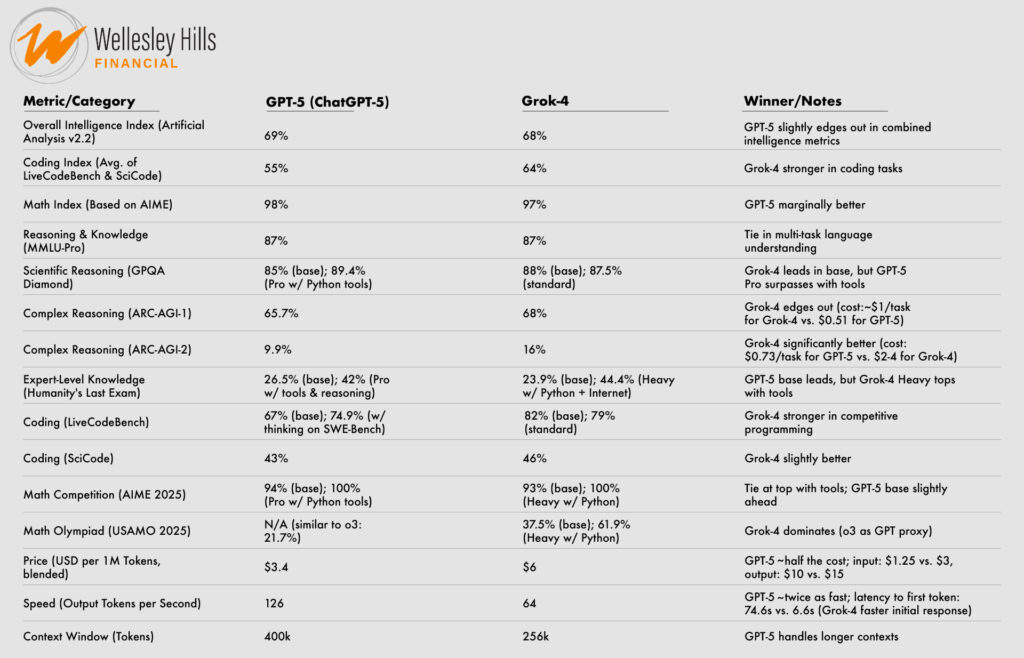This screenshot has height=658, width=1024.
Task: Click the "Grok-4 slightly better" note
Action: (x=797, y=458)
